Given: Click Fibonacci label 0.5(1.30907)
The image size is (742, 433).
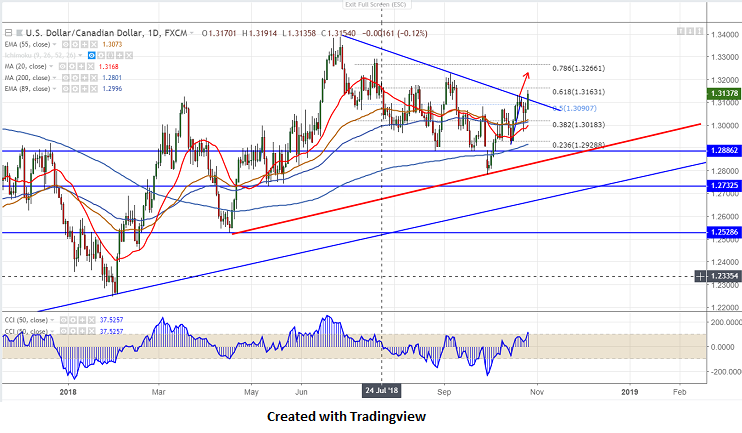Looking at the screenshot, I should coord(574,108).
